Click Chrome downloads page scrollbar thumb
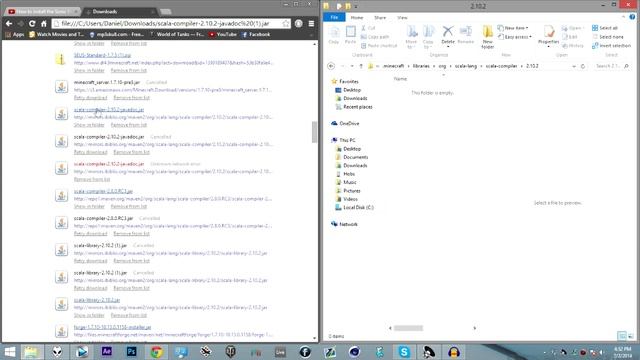640x360 pixels. pyautogui.click(x=314, y=132)
